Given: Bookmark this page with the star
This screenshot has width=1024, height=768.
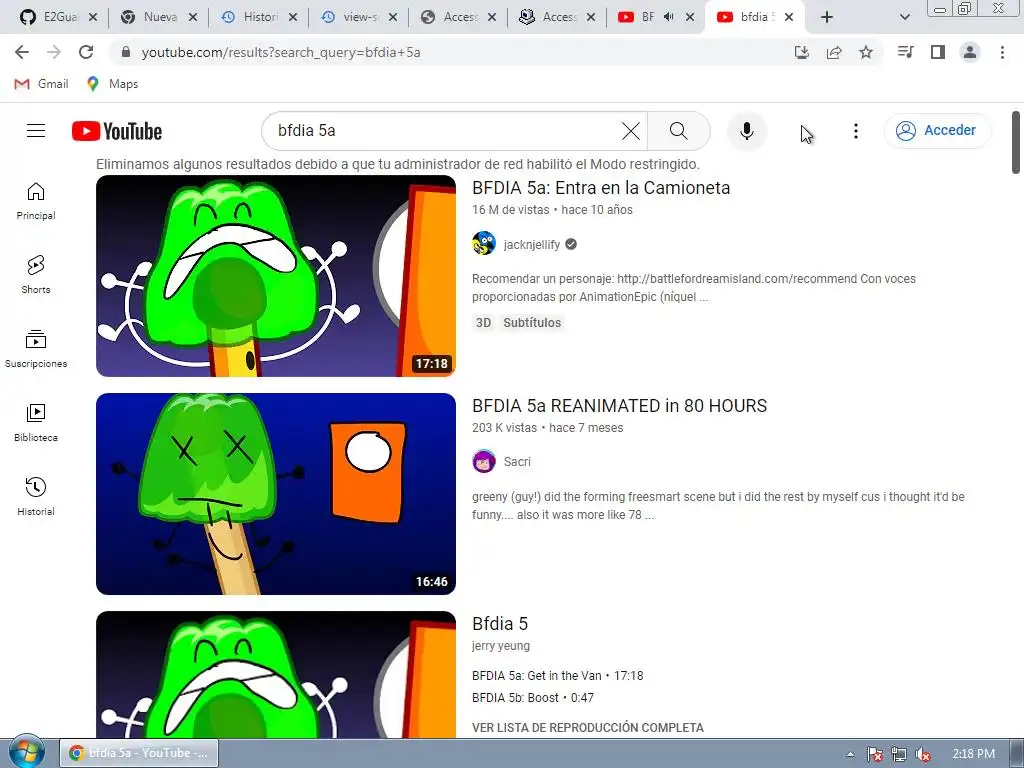Looking at the screenshot, I should (866, 52).
